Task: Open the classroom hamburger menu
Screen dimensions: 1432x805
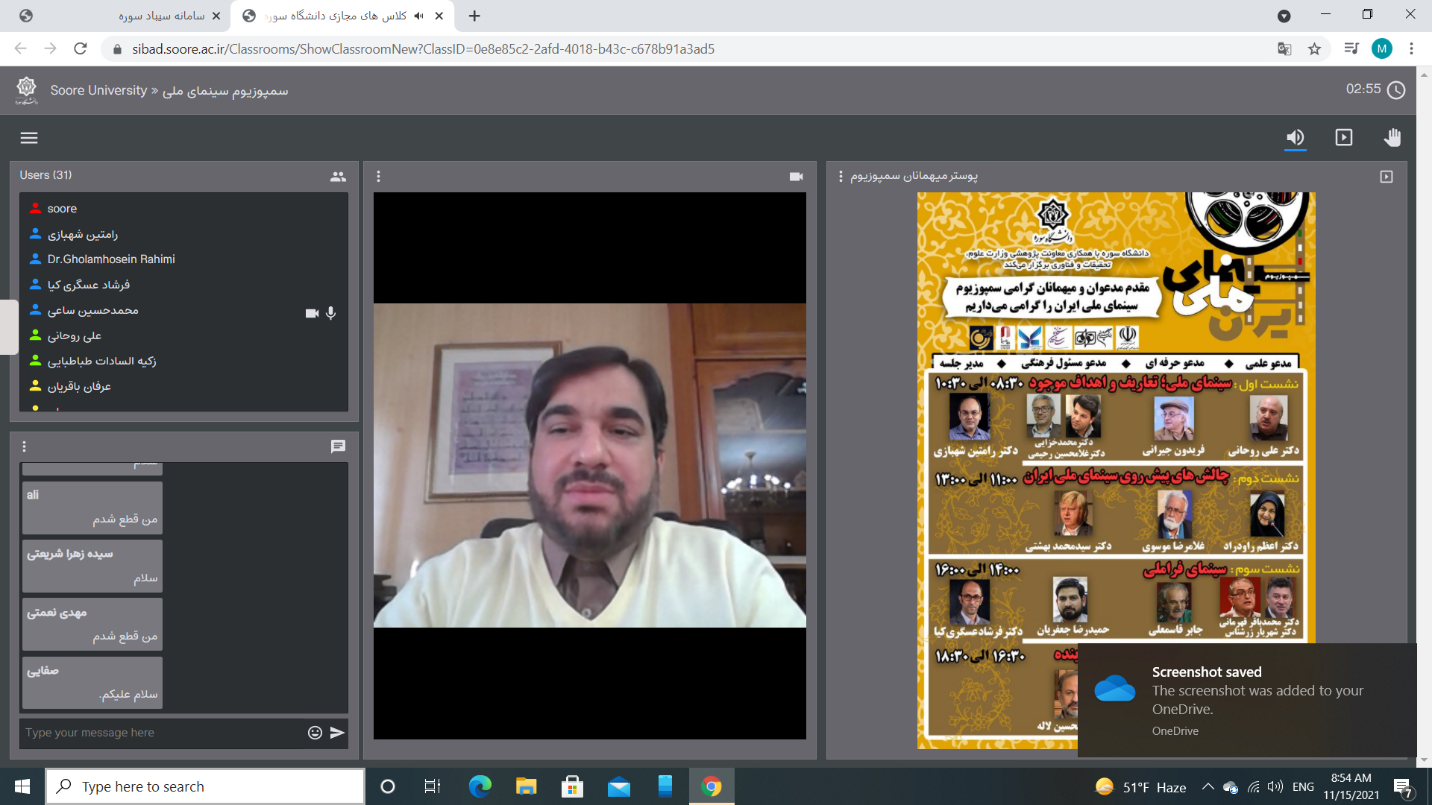Action: 29,138
